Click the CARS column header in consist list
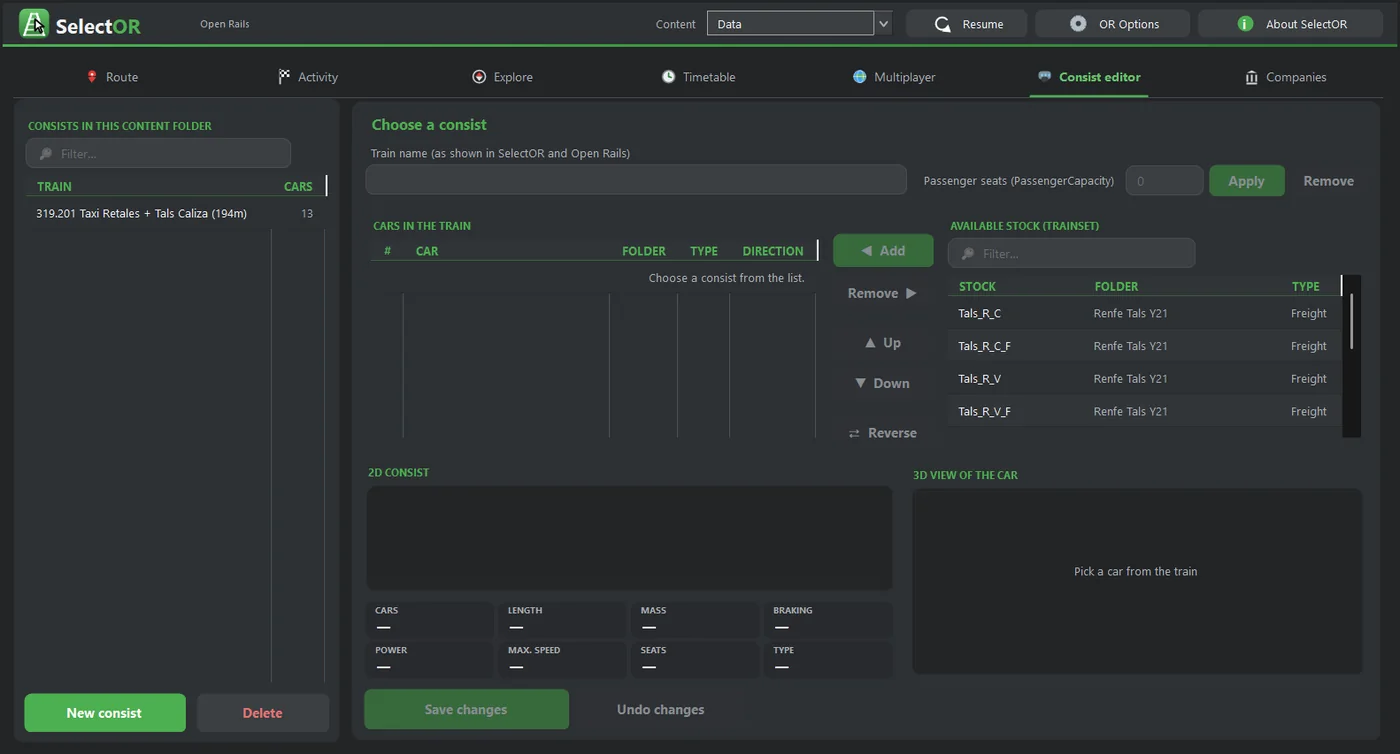 [x=298, y=186]
